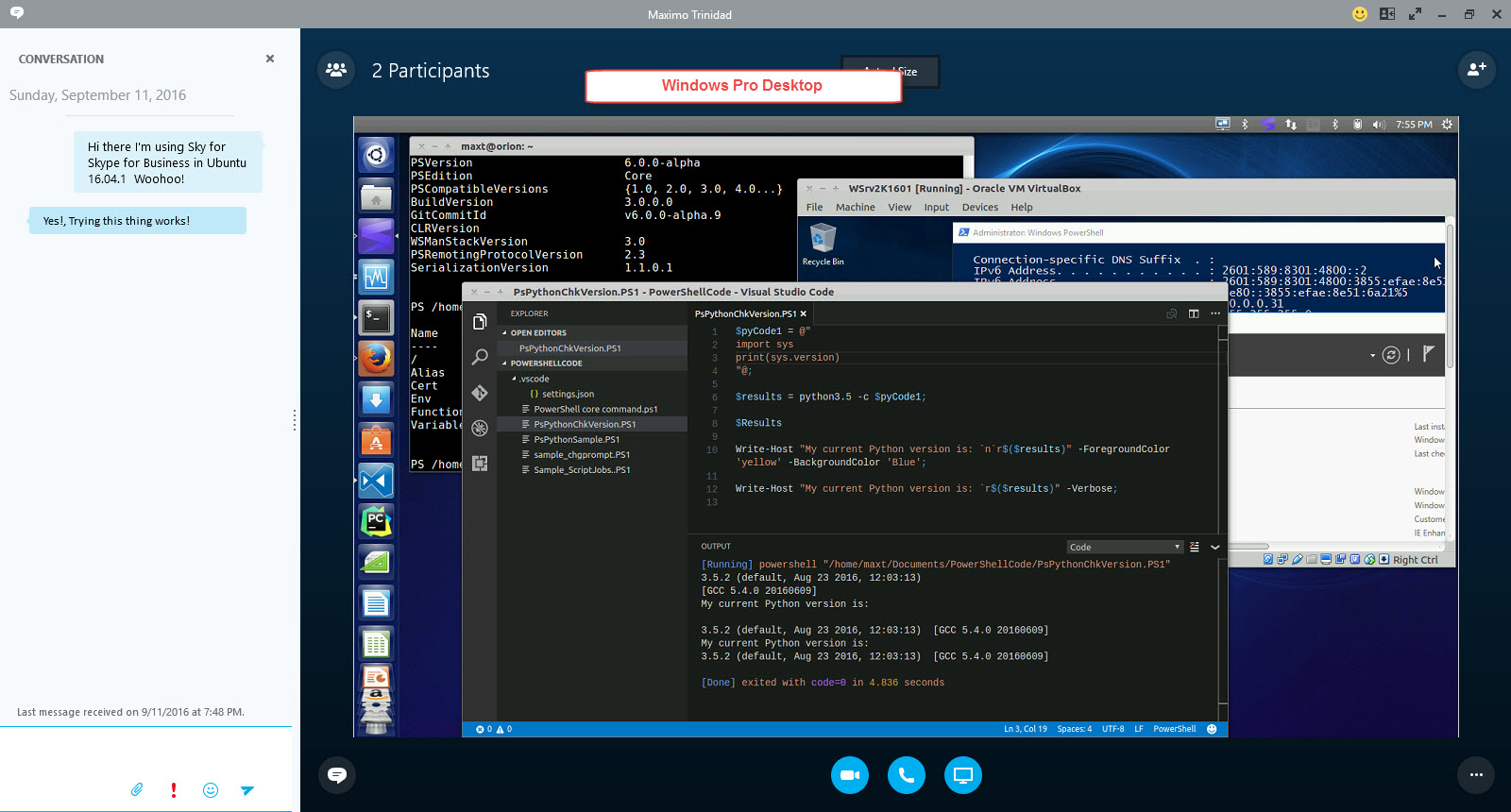This screenshot has width=1511, height=812.
Task: Toggle the conversation pane chat bubble button
Action: click(337, 775)
